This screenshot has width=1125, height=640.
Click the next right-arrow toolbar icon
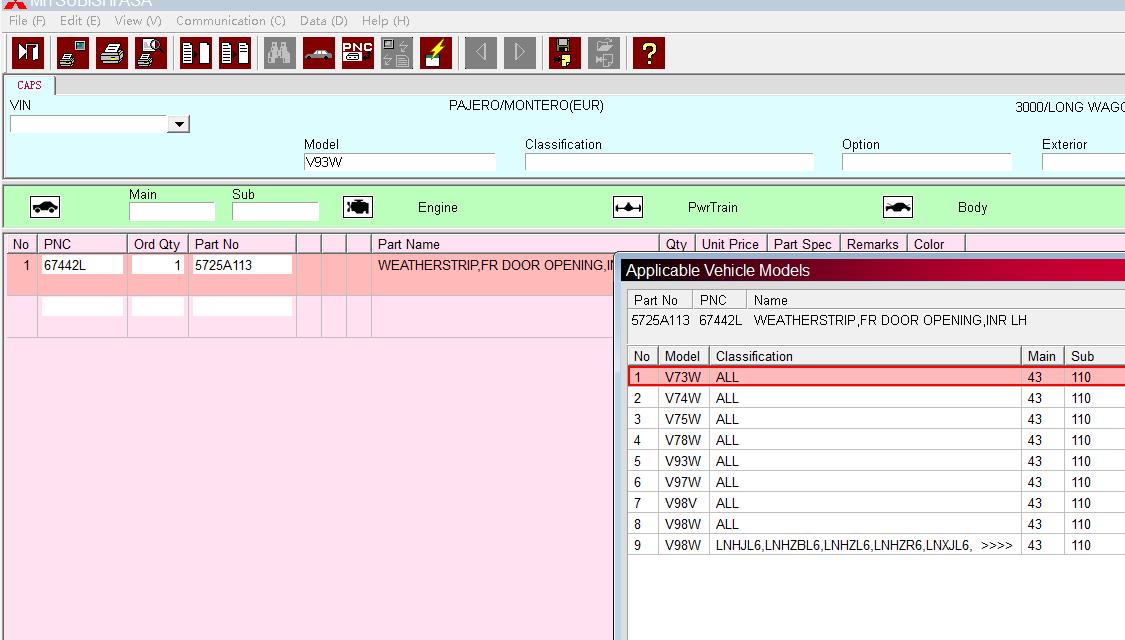coord(519,52)
